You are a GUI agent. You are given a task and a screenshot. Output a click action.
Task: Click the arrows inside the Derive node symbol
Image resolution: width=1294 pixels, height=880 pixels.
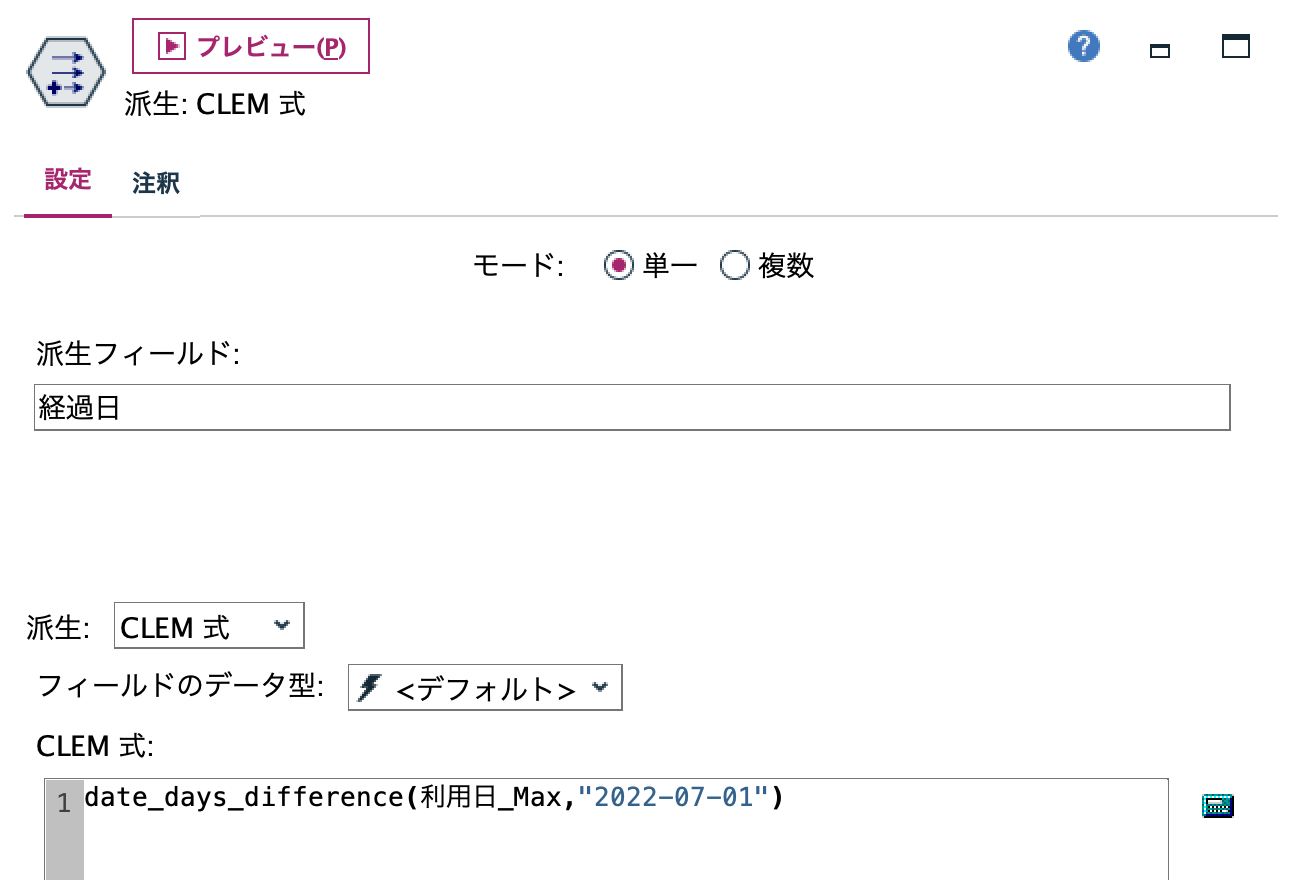pyautogui.click(x=68, y=71)
